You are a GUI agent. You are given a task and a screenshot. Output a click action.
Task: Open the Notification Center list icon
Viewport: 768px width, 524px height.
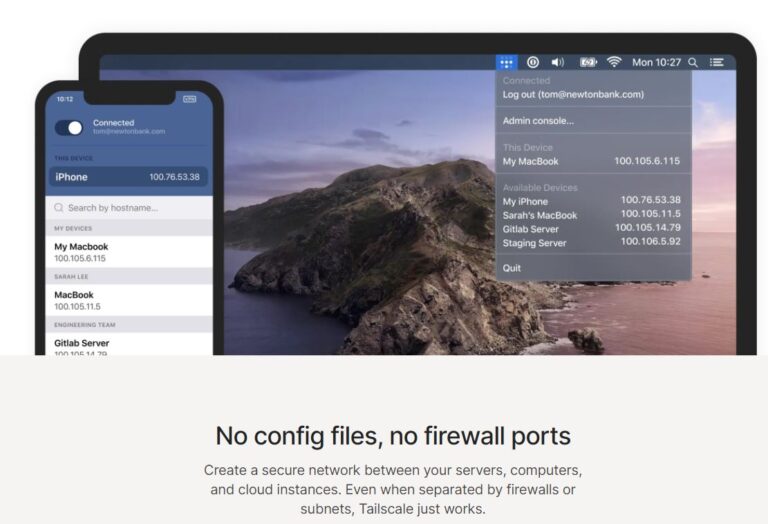click(717, 62)
